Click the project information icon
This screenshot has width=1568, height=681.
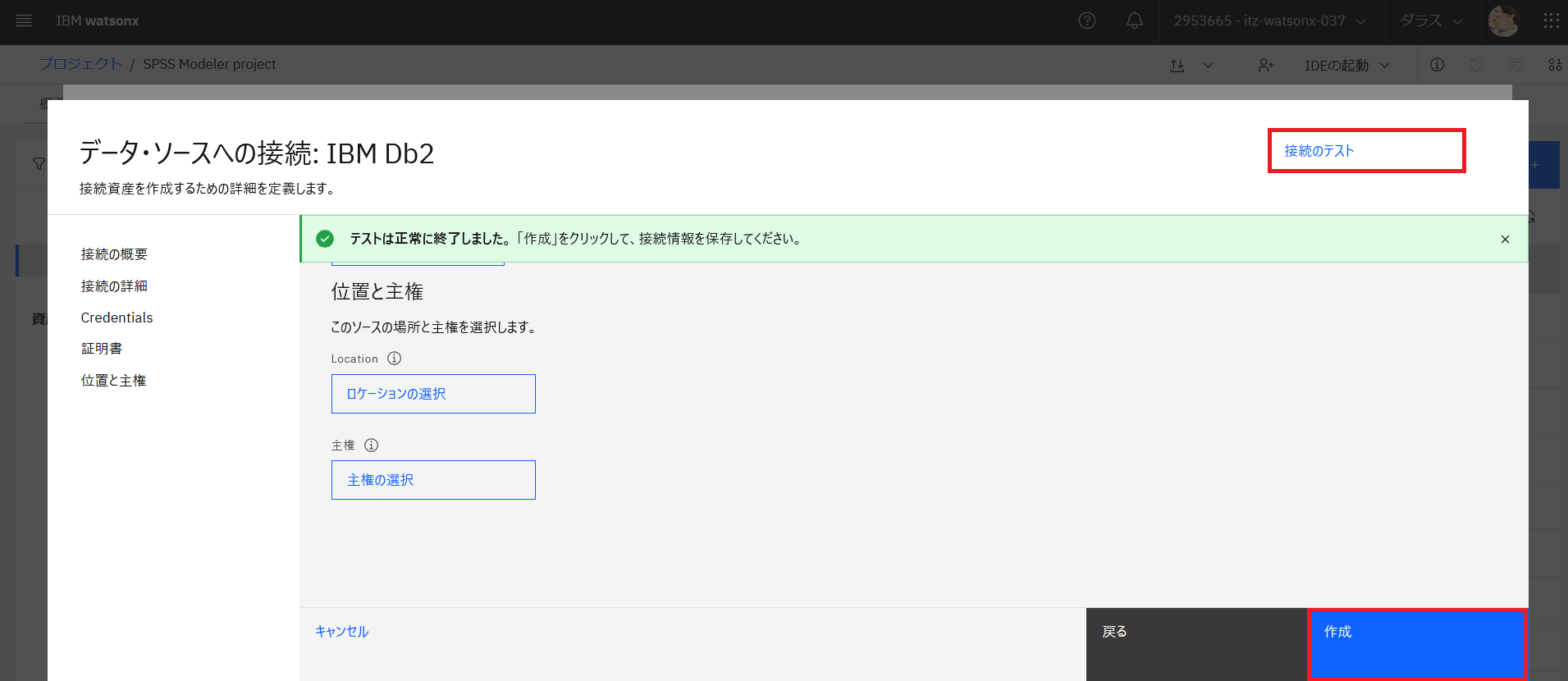[1437, 64]
